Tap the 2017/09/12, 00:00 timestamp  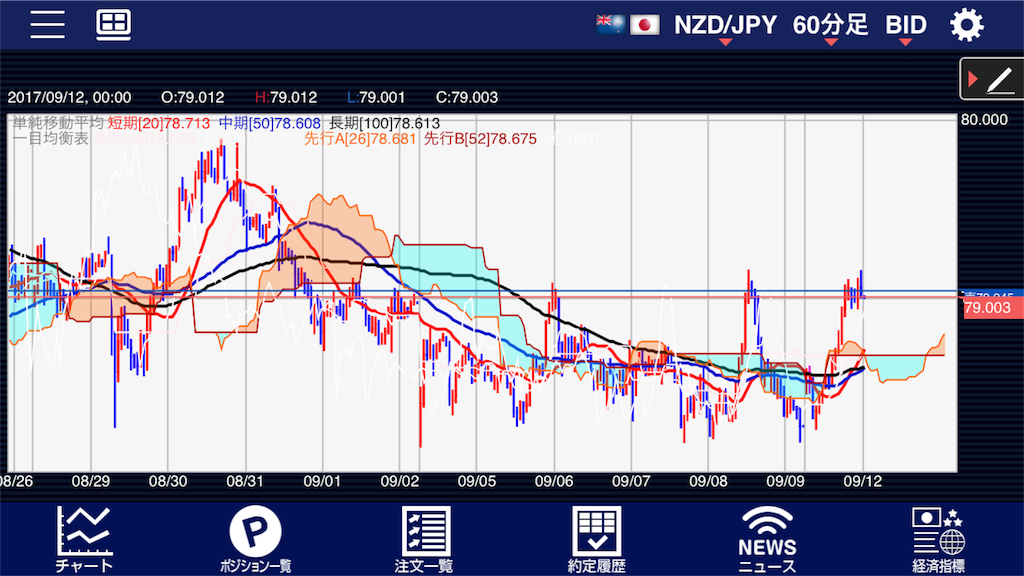point(69,98)
